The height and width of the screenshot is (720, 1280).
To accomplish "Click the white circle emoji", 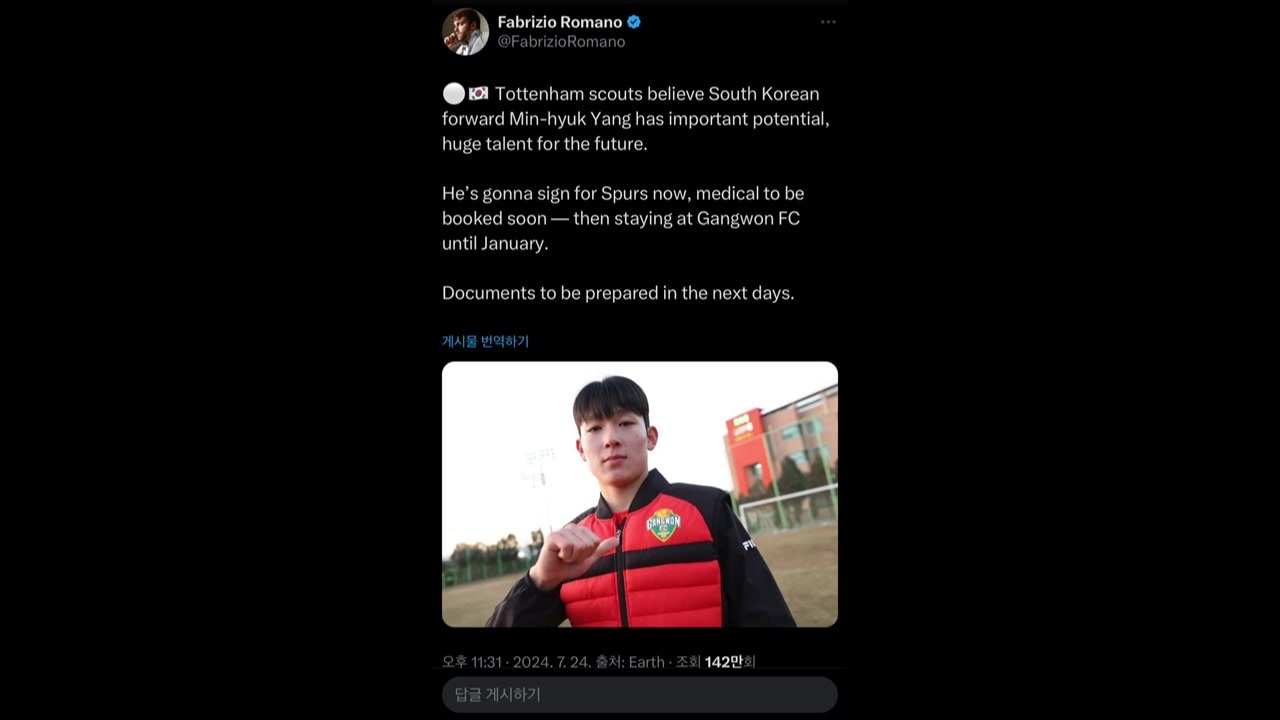I will point(453,94).
